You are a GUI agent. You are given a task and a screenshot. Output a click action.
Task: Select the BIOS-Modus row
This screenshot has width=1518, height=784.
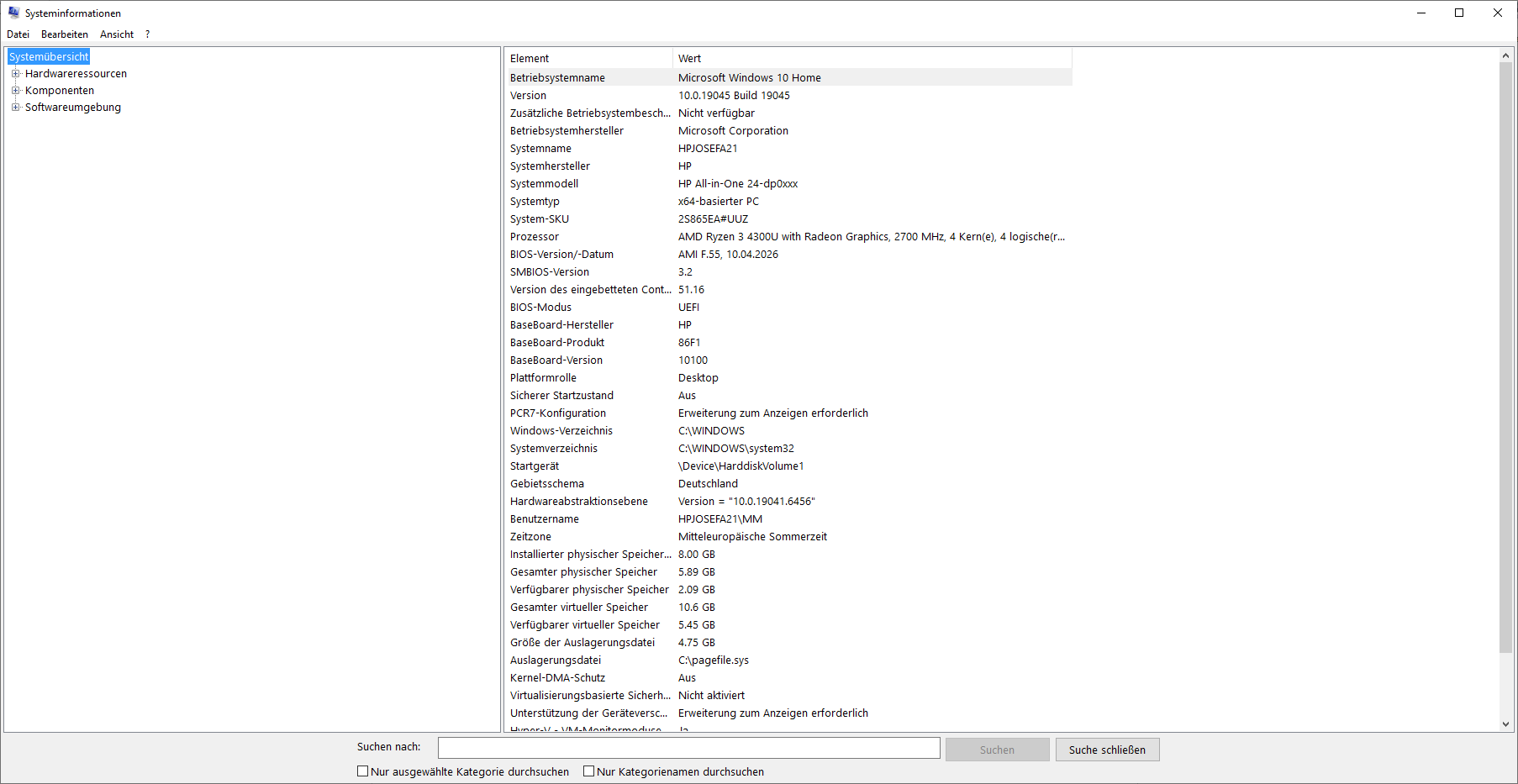(x=788, y=307)
